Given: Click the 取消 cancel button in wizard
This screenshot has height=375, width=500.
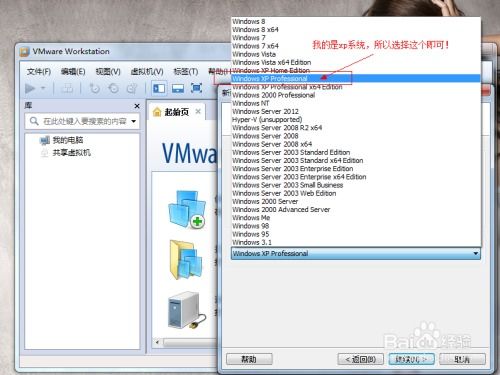Looking at the screenshot, I should [462, 359].
